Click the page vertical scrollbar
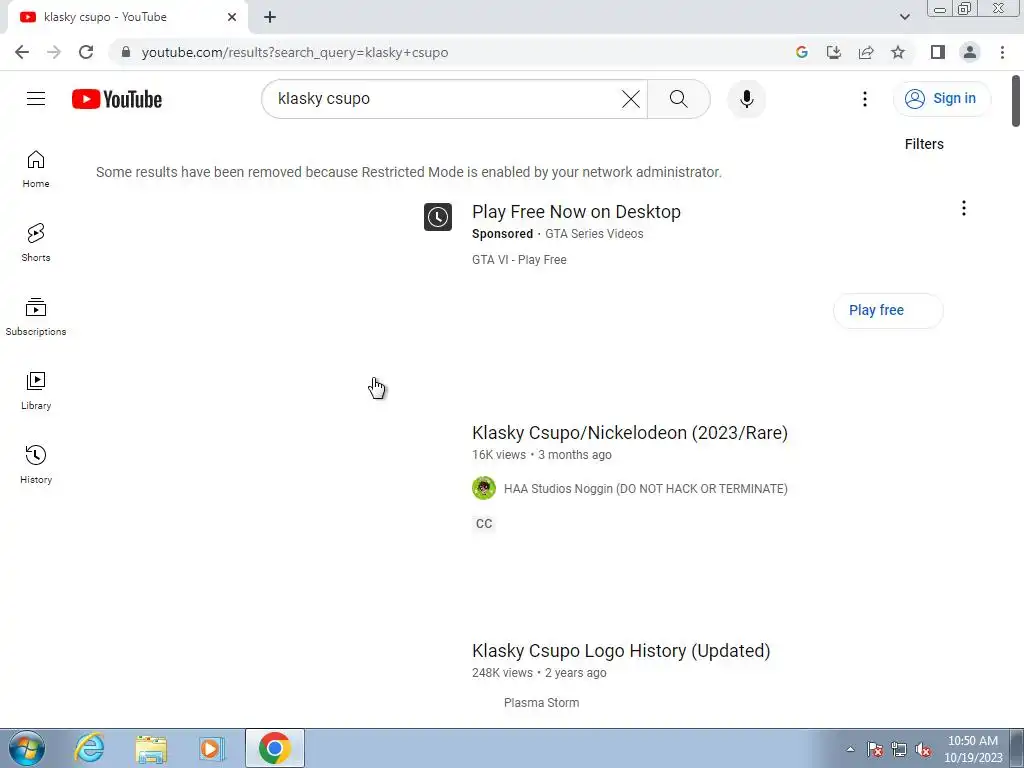 (1016, 101)
